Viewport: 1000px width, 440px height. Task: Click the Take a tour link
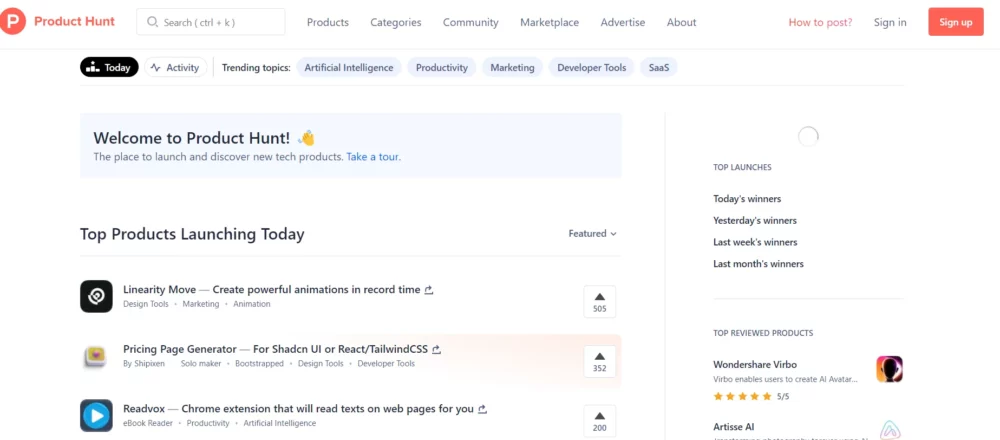point(374,156)
